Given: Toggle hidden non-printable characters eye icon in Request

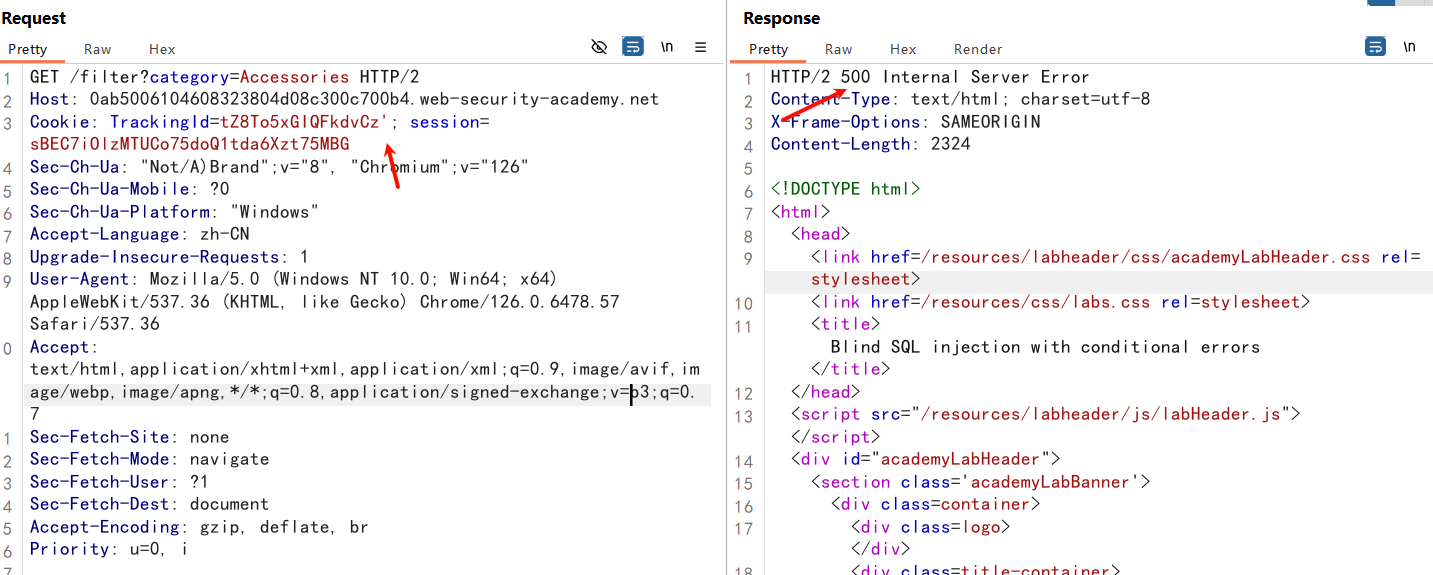Looking at the screenshot, I should [x=599, y=47].
